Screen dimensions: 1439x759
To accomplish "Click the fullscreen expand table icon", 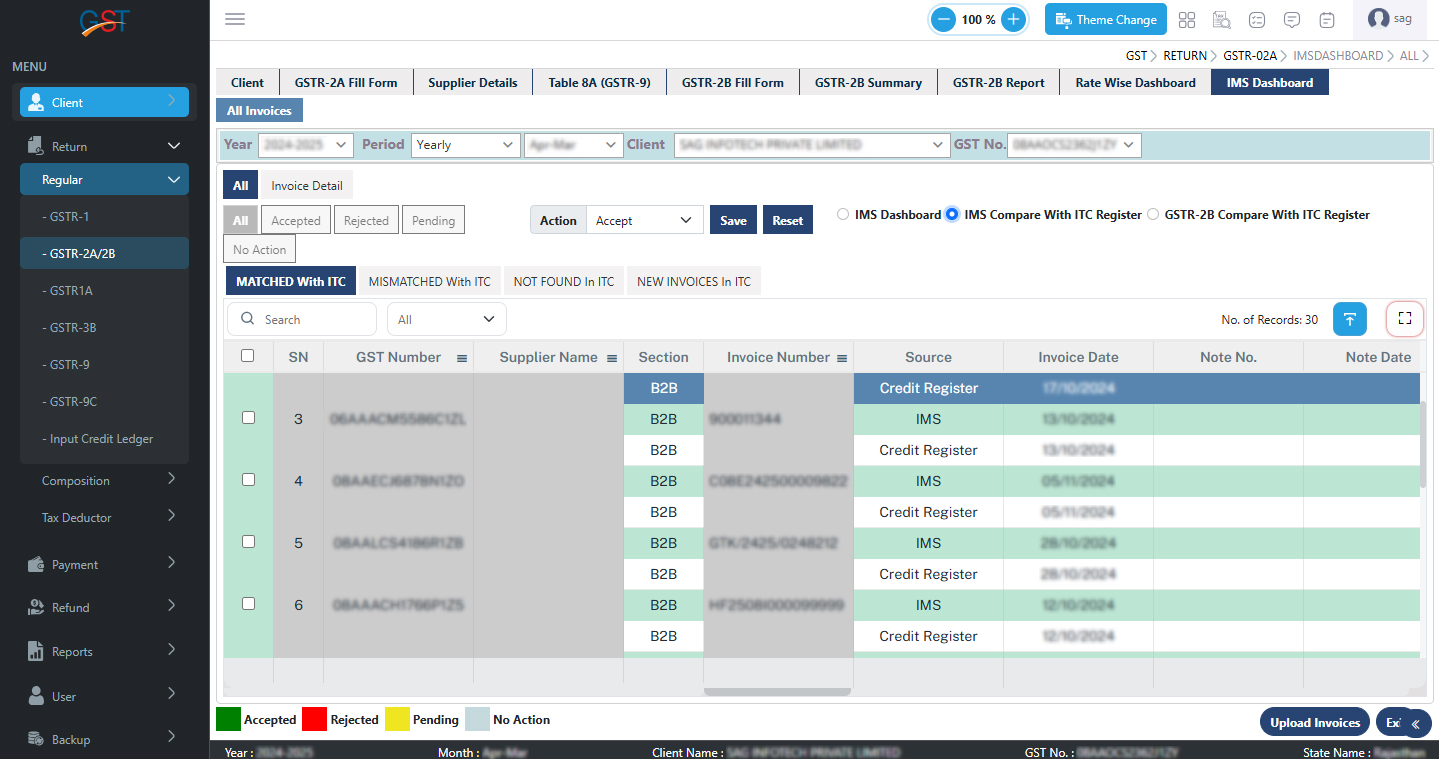I will pos(1404,319).
